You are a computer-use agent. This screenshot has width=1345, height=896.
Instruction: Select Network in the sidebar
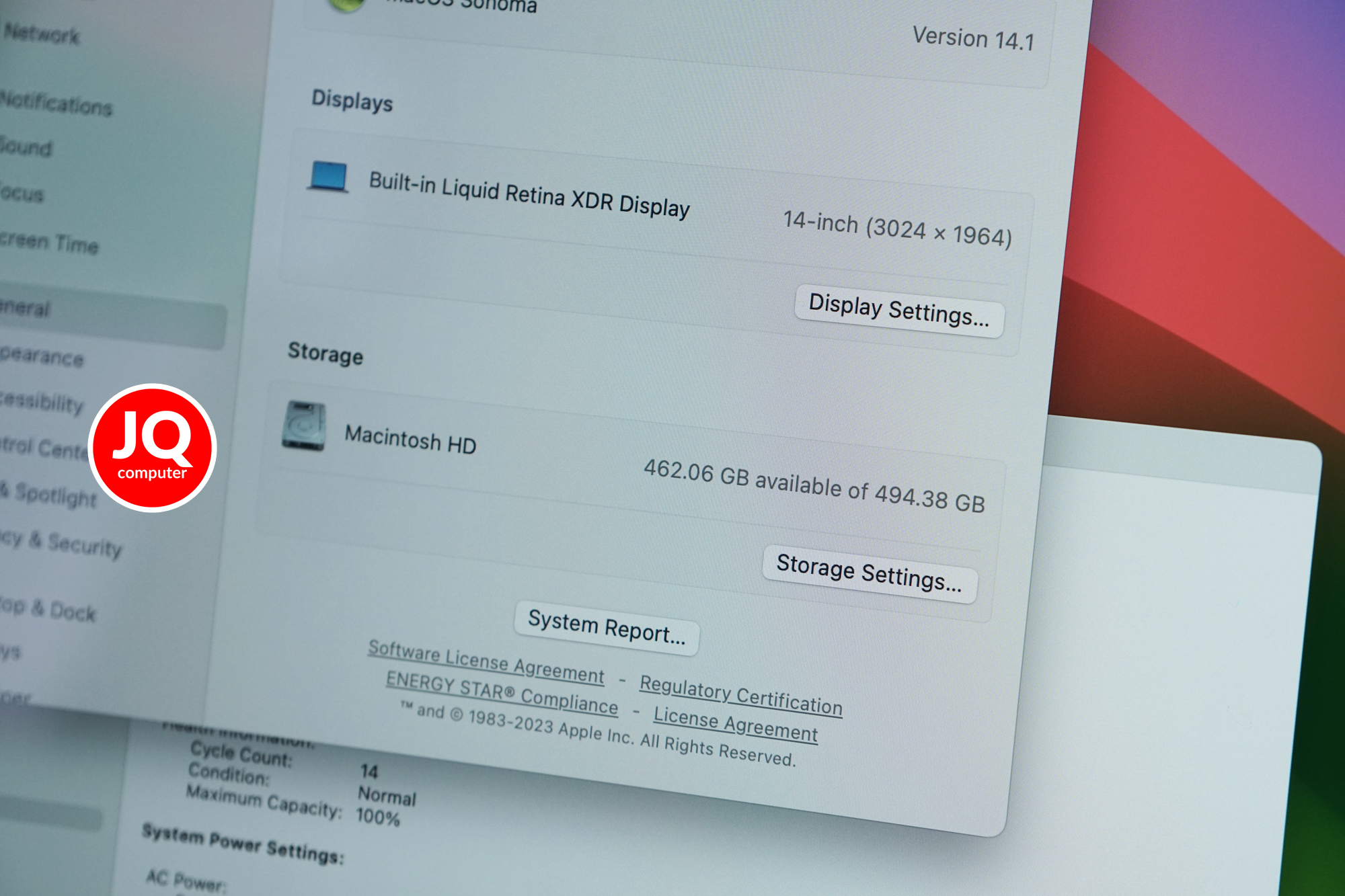[x=41, y=34]
